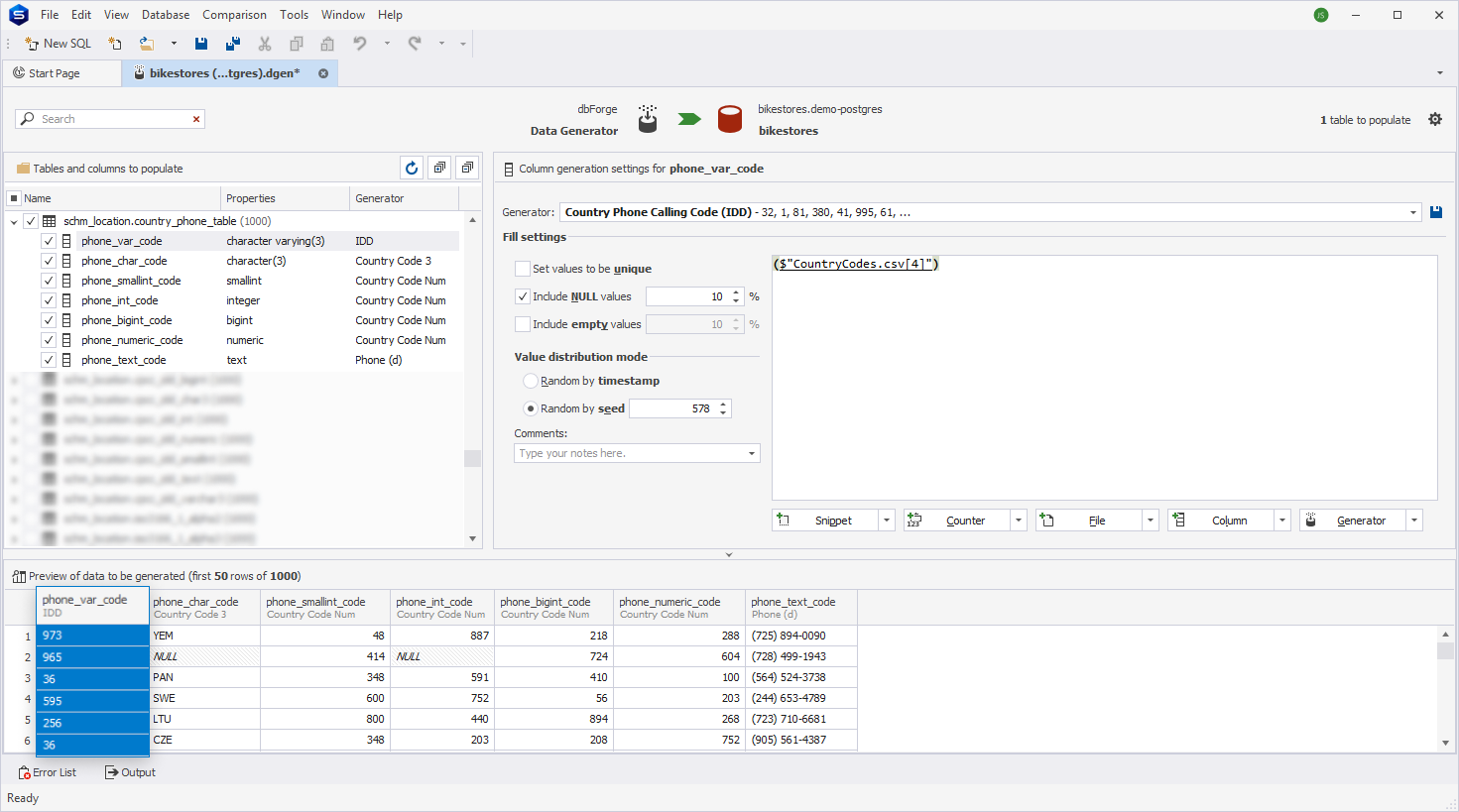Collapse the country_phone_table tree node
Image resolution: width=1459 pixels, height=812 pixels.
(14, 221)
